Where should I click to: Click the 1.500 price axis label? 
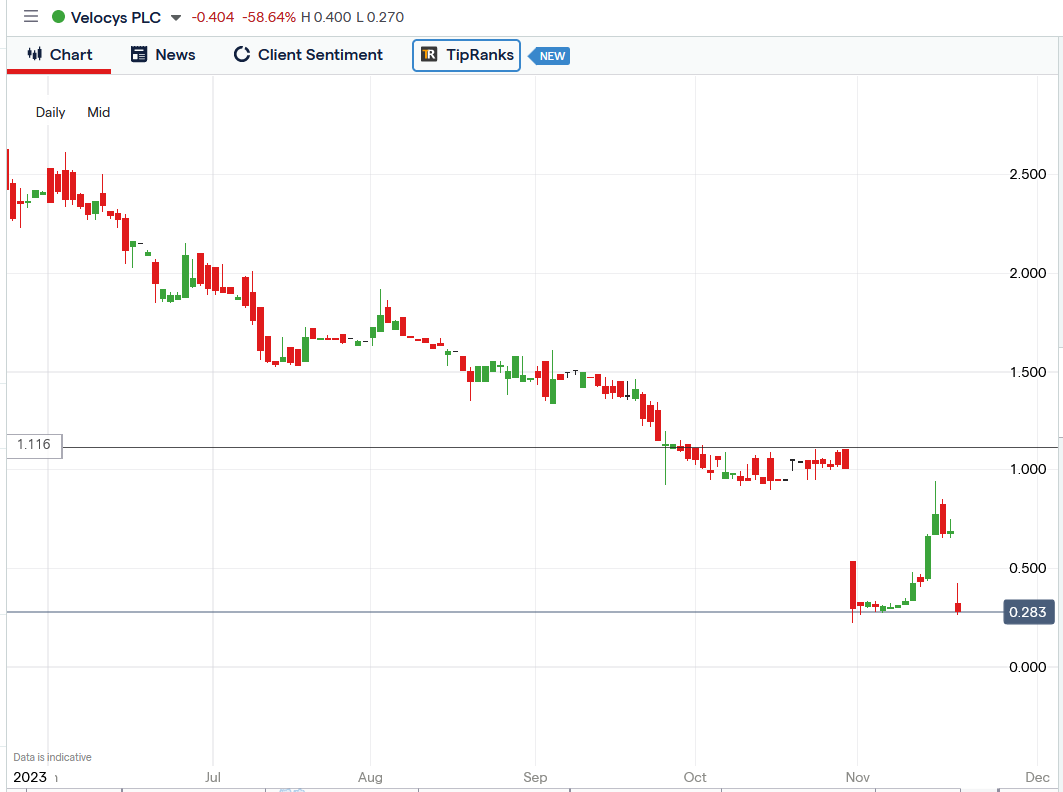(1028, 372)
